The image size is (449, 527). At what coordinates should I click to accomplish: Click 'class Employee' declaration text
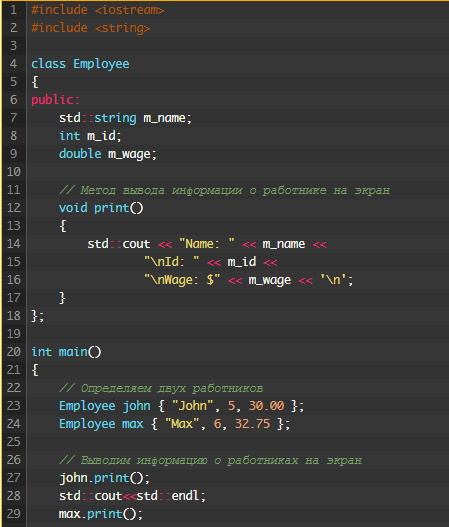80,64
